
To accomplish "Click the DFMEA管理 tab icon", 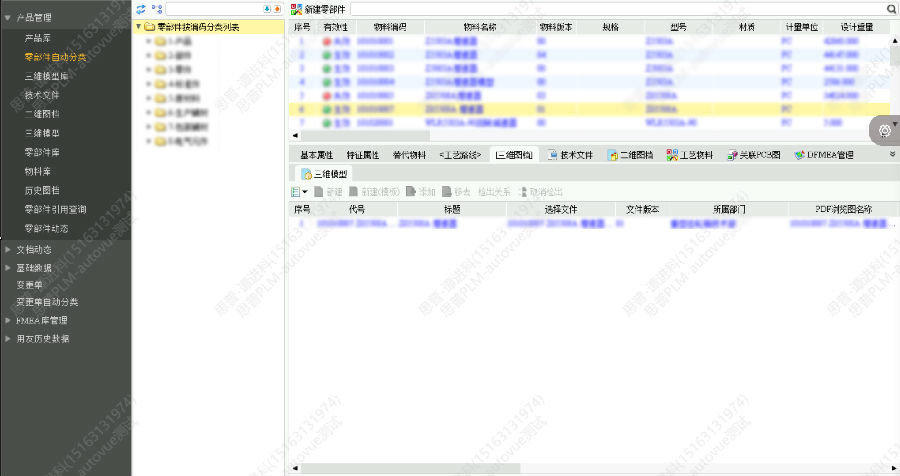I will click(x=800, y=155).
